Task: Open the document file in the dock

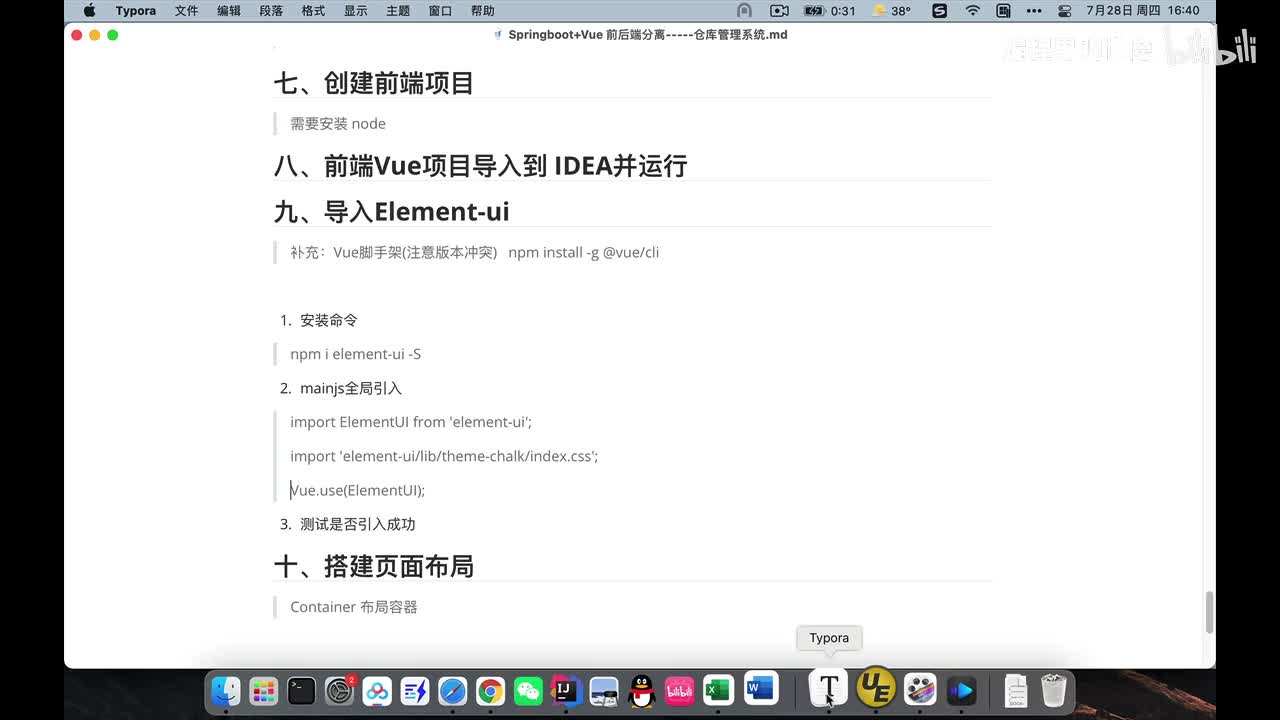Action: 1016,690
